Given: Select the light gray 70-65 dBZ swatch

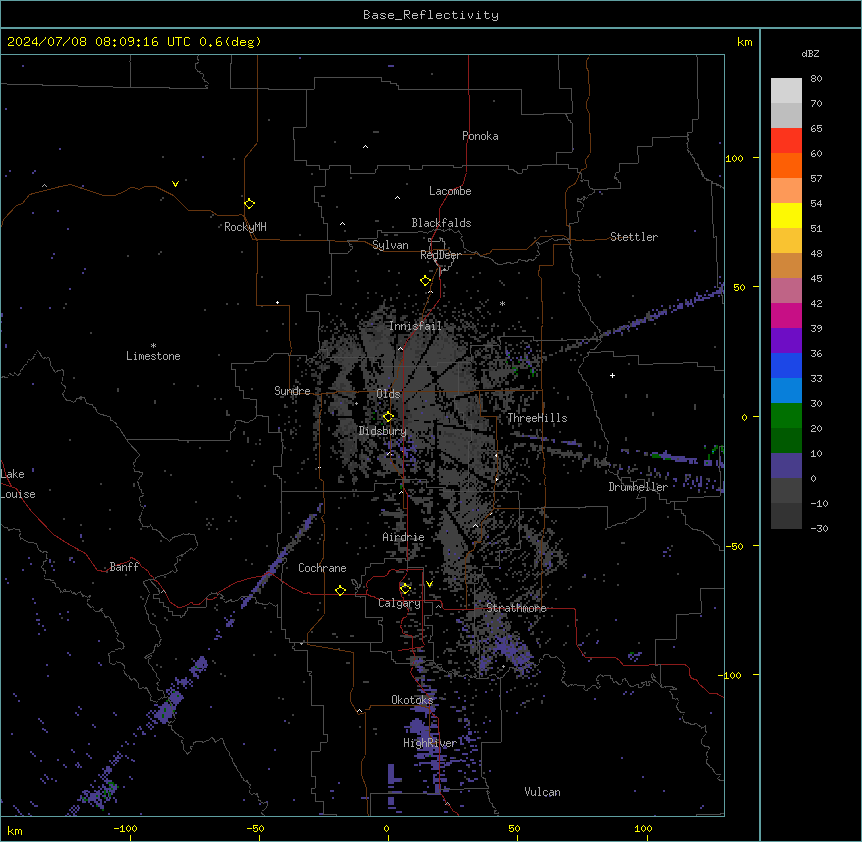Looking at the screenshot, I should click(x=786, y=115).
